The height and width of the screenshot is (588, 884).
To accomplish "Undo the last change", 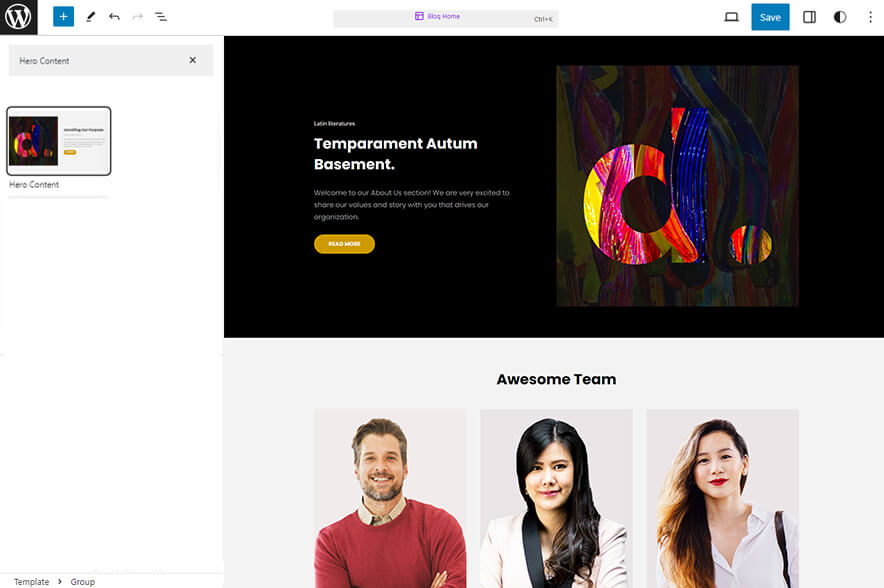I will pyautogui.click(x=114, y=17).
